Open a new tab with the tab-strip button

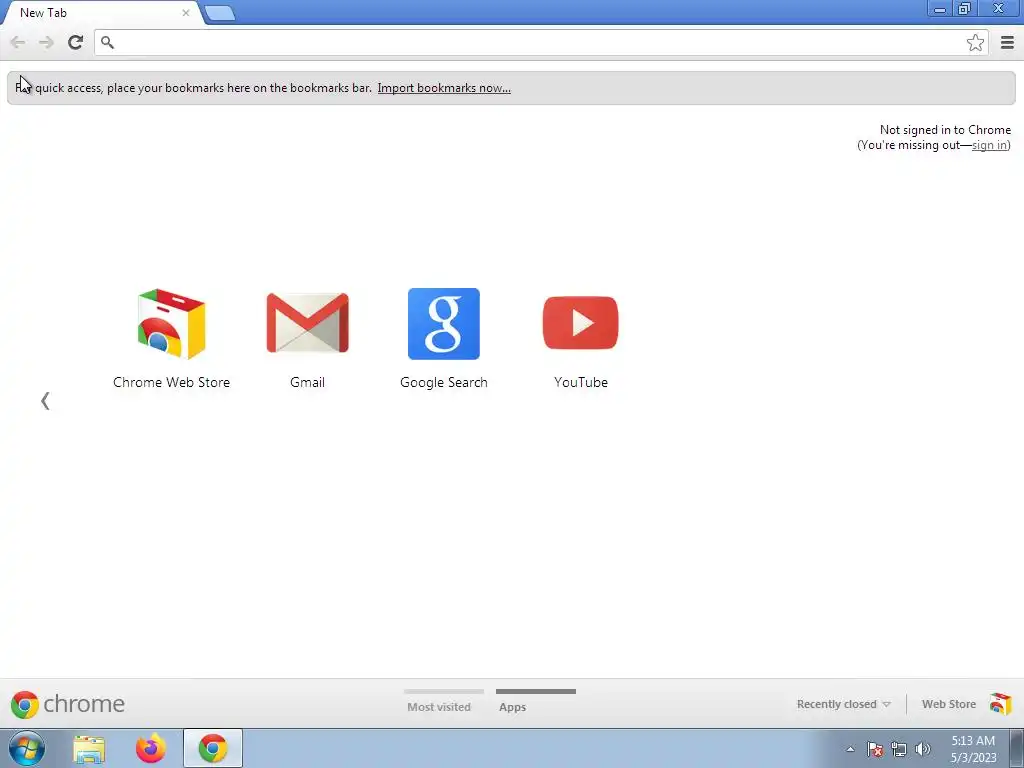pyautogui.click(x=219, y=13)
